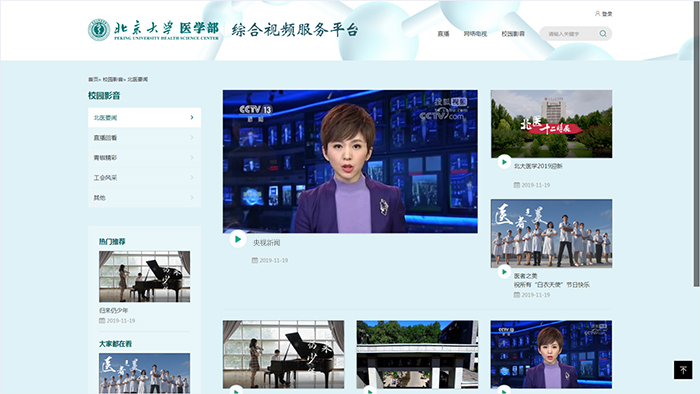Click the user login icon
700x394 pixels.
pyautogui.click(x=597, y=13)
